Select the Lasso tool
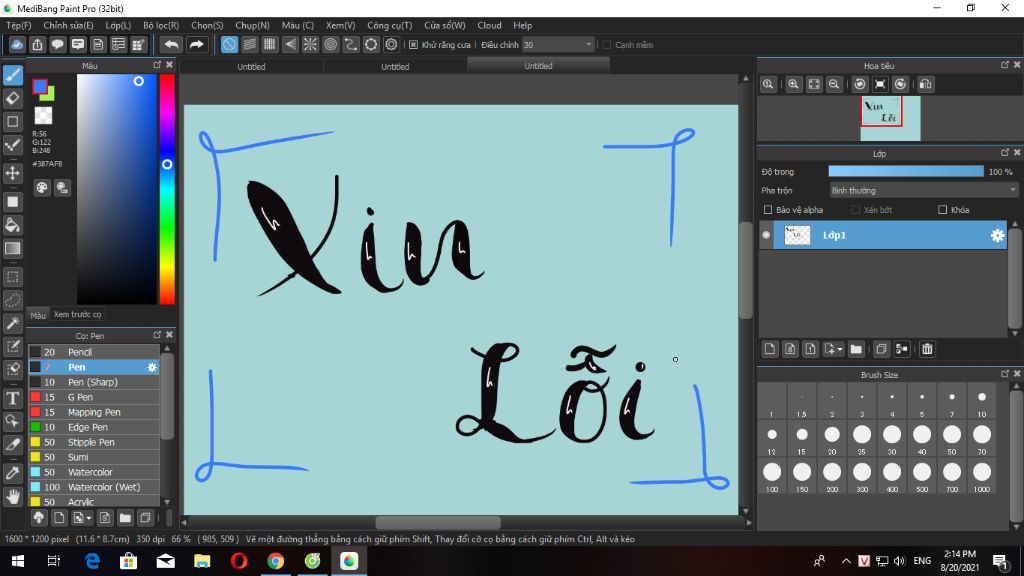The width and height of the screenshot is (1024, 576). click(x=13, y=300)
